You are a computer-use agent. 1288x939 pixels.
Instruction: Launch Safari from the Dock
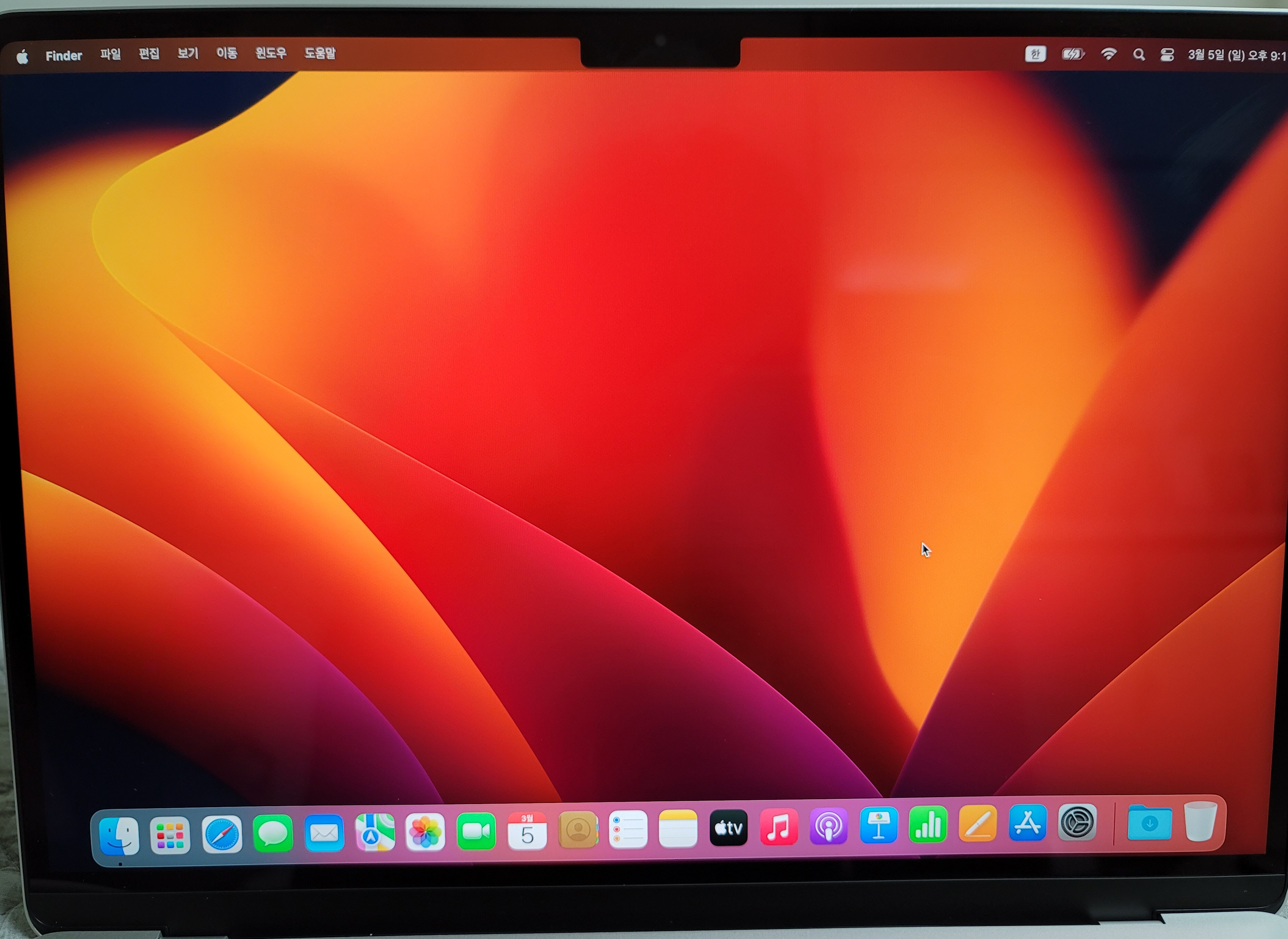(x=222, y=834)
